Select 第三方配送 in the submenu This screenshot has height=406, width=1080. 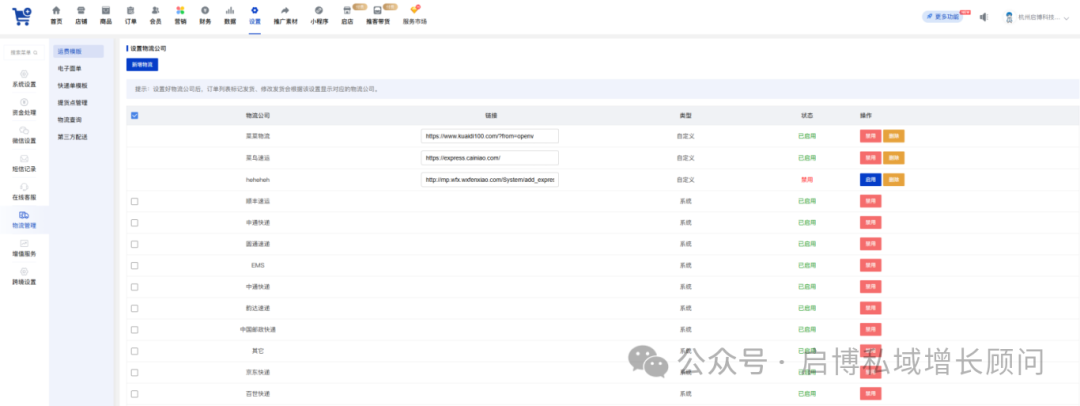73,136
